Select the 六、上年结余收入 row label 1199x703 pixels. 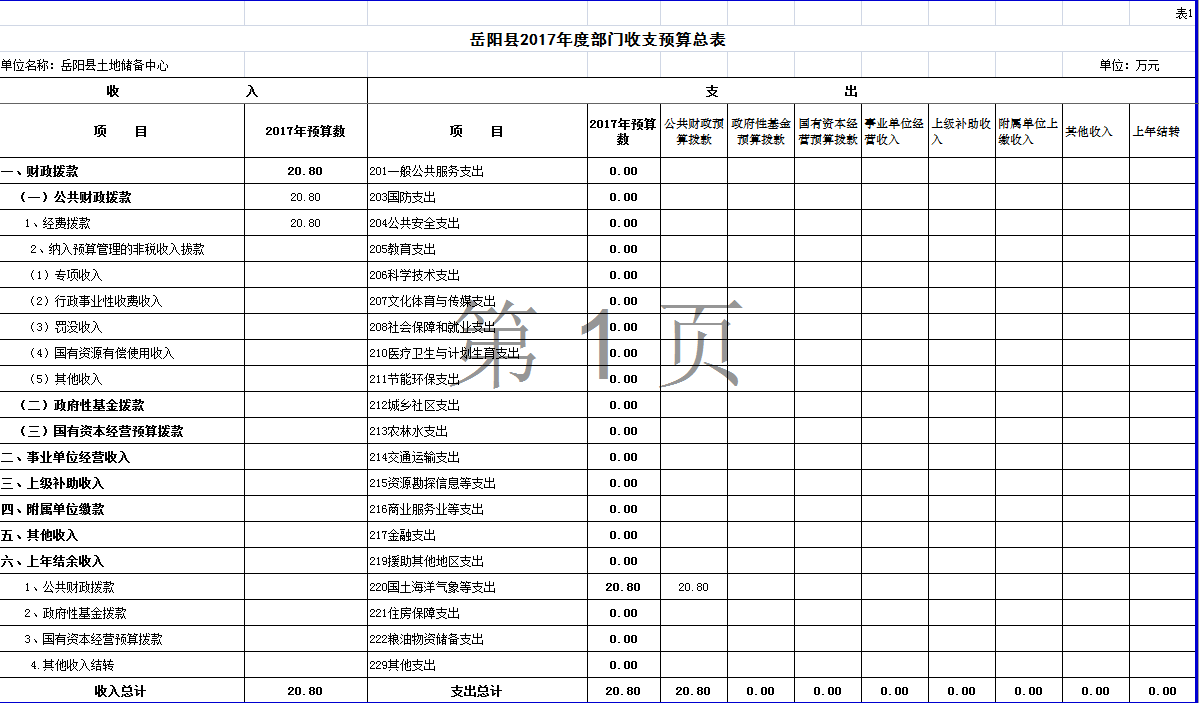[x=52, y=561]
